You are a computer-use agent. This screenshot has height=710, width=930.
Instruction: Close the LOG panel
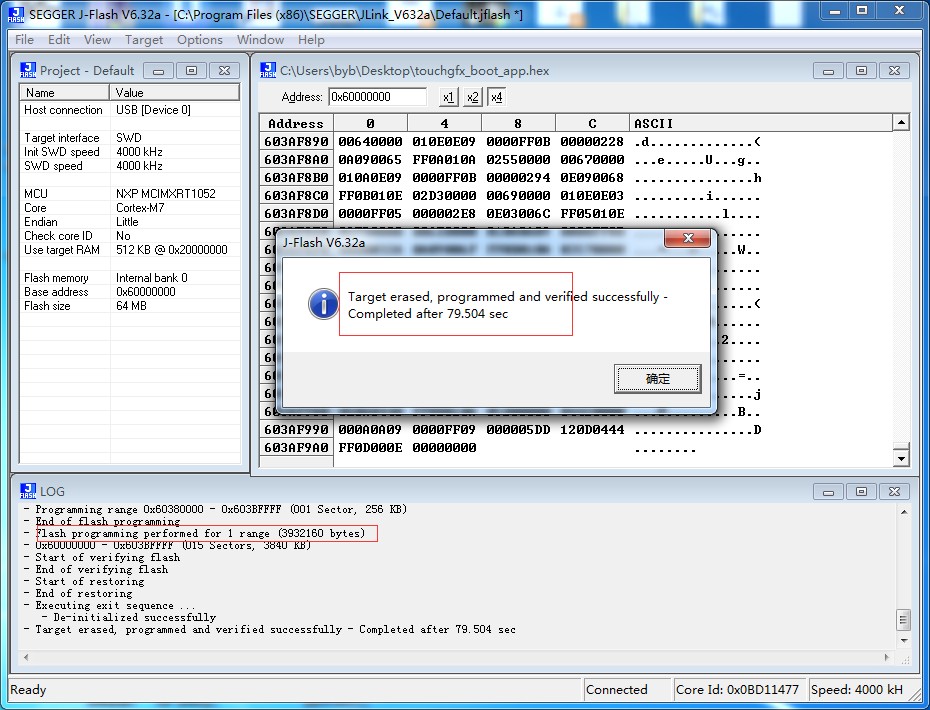click(x=894, y=491)
